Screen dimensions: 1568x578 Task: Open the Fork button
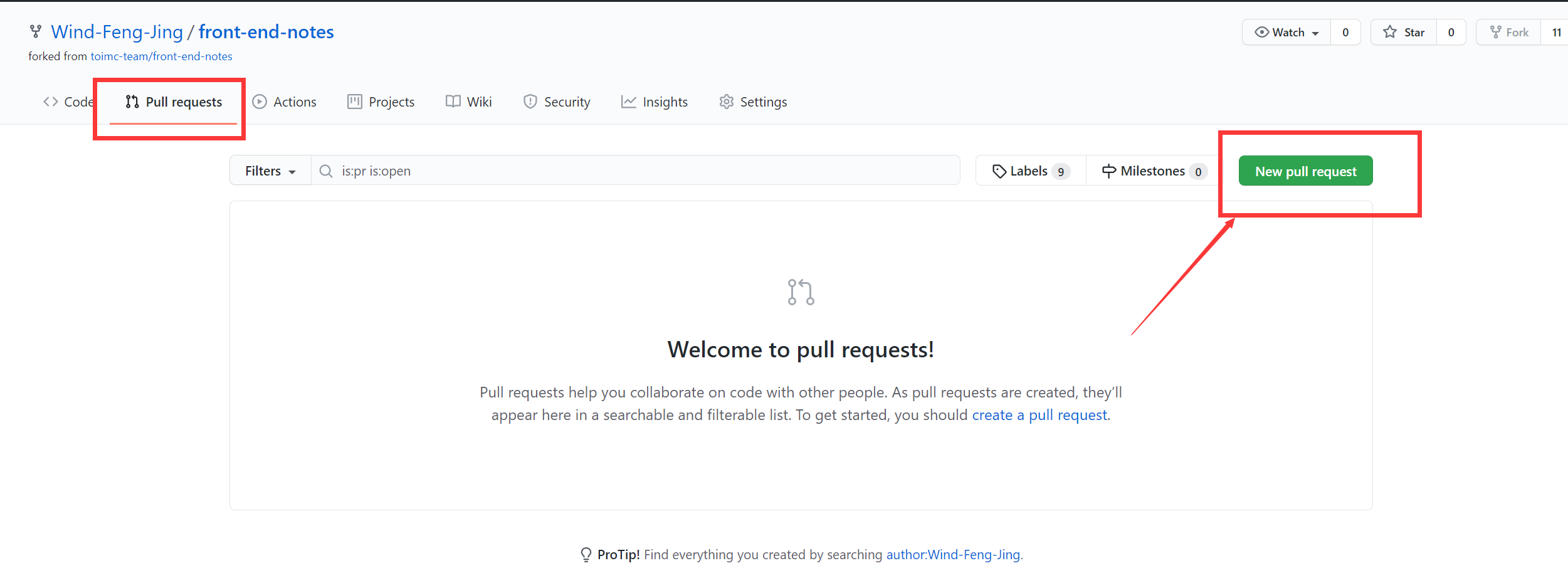click(x=1508, y=33)
